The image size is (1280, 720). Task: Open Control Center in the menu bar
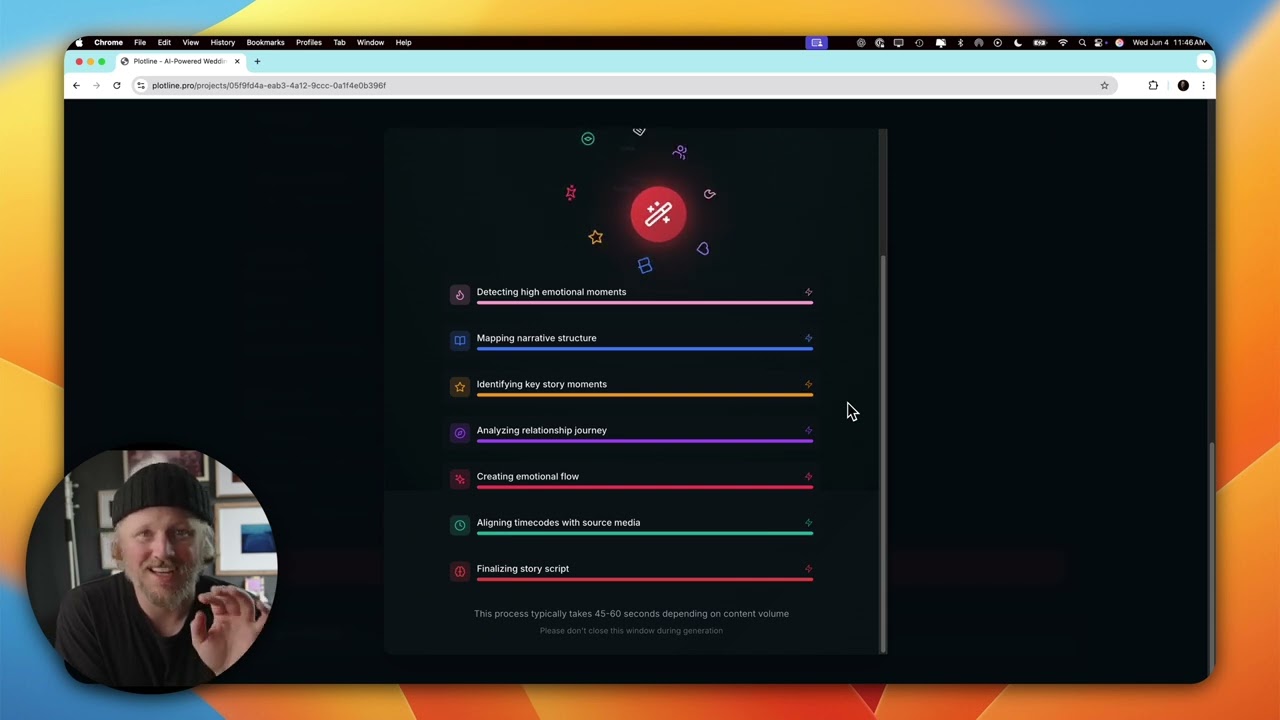tap(1099, 42)
